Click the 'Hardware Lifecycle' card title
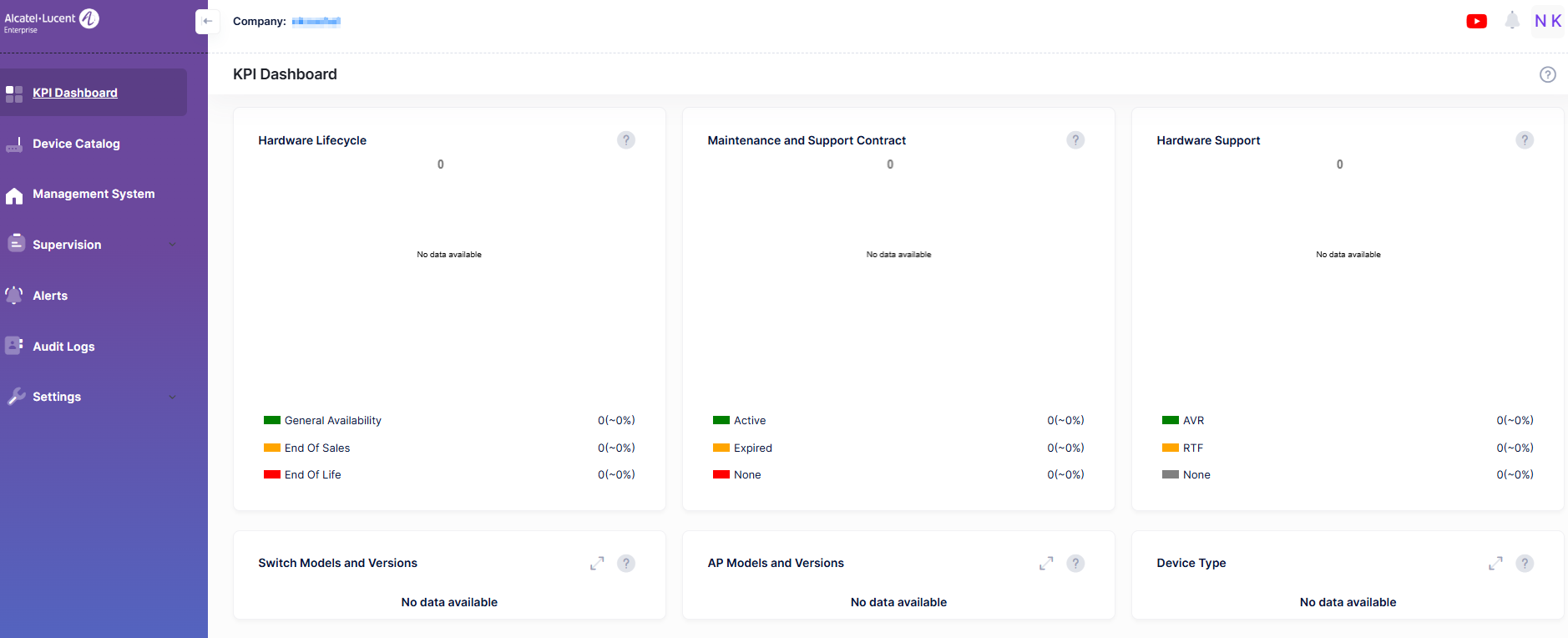1568x638 pixels. click(312, 140)
